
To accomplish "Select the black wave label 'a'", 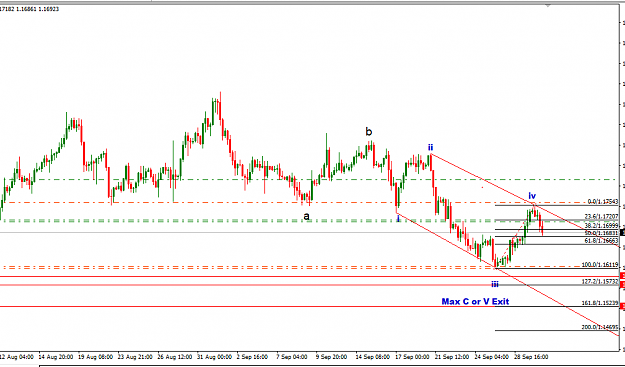I will click(x=307, y=216).
